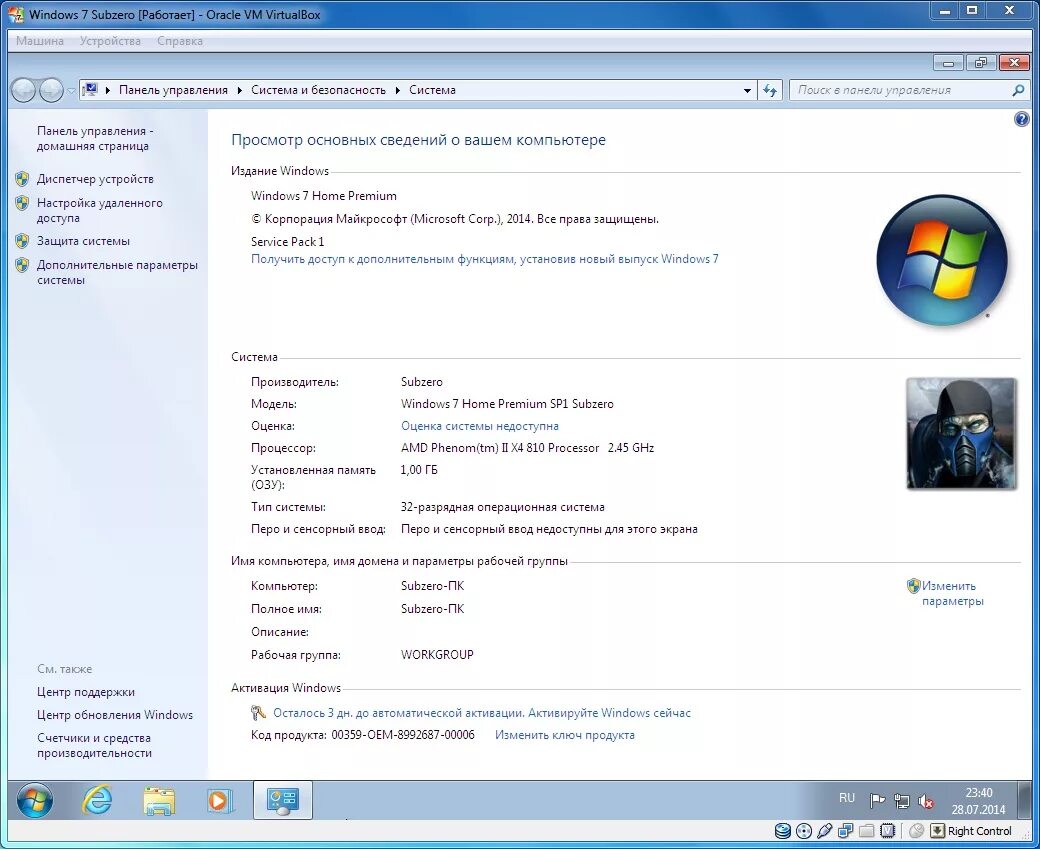Click the 1,00 ГБ memory value
Screen dimensions: 1040x849
coord(419,470)
